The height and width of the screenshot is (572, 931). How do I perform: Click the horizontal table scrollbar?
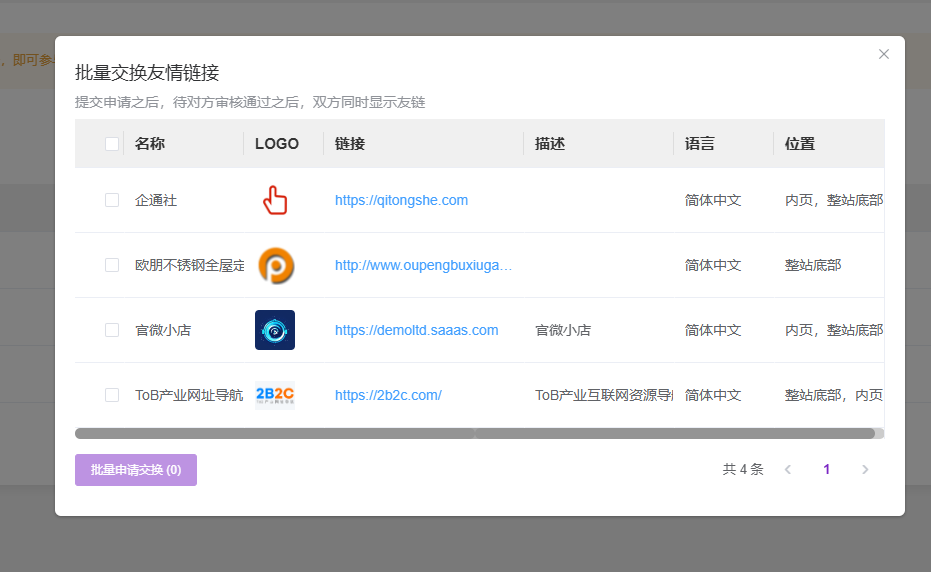tap(475, 434)
